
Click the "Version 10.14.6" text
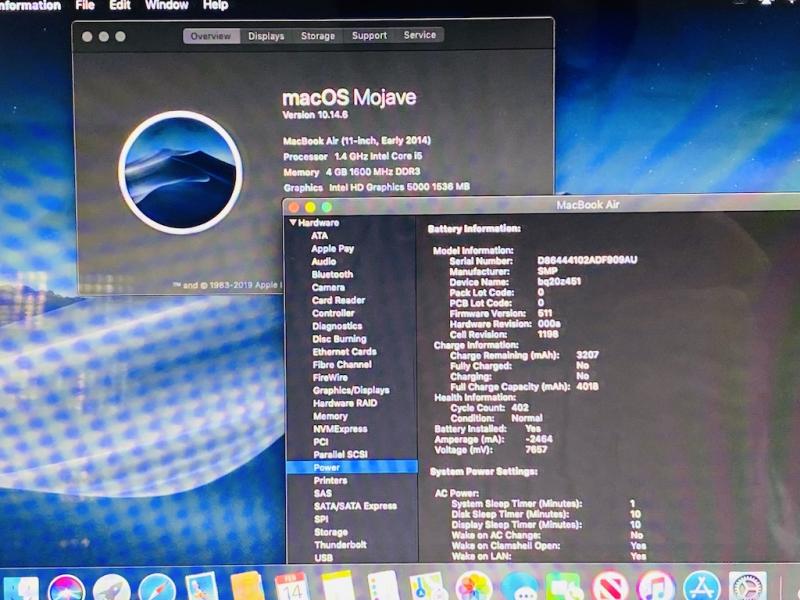pyautogui.click(x=315, y=115)
